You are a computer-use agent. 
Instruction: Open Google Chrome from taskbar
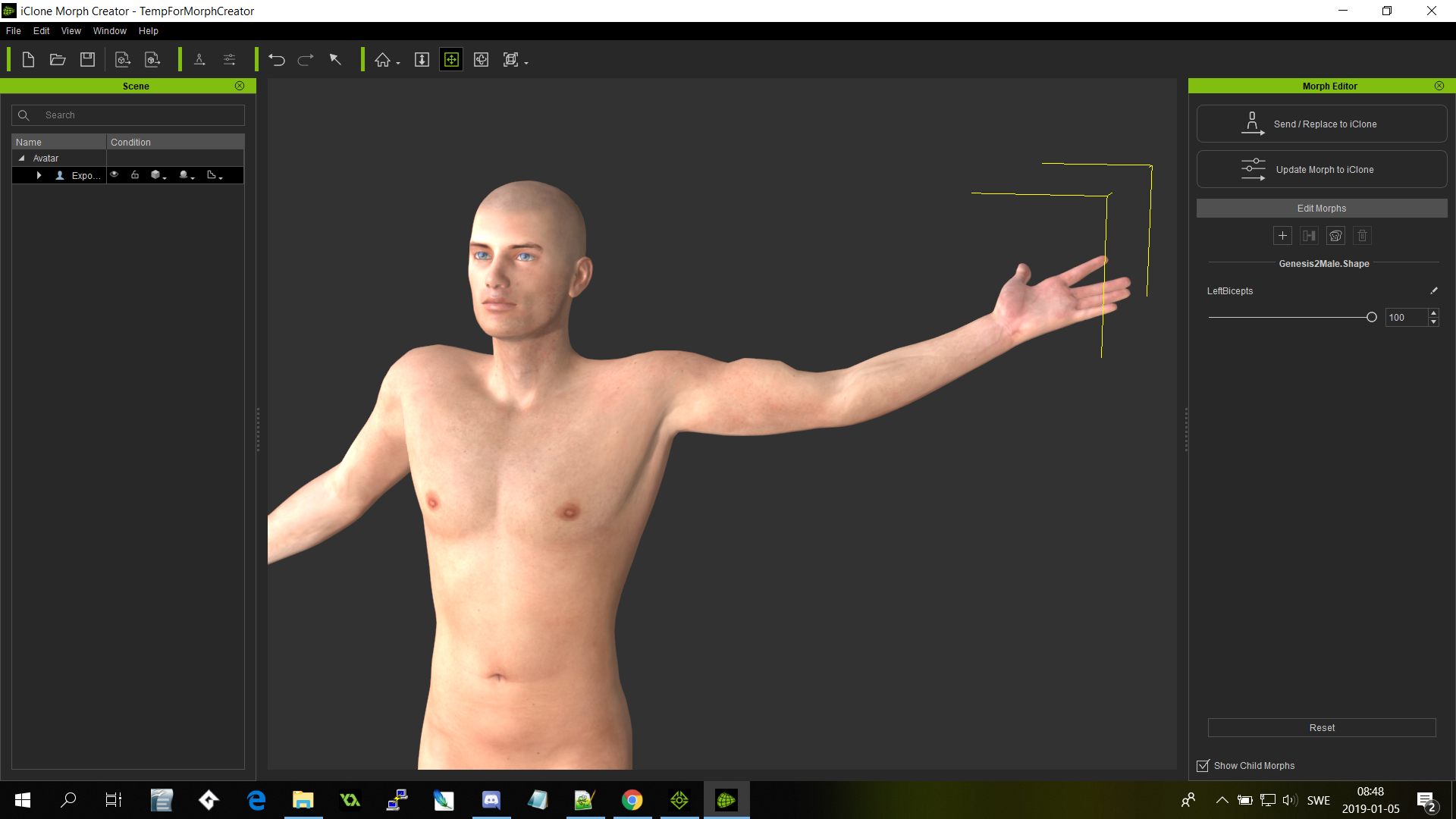tap(632, 800)
